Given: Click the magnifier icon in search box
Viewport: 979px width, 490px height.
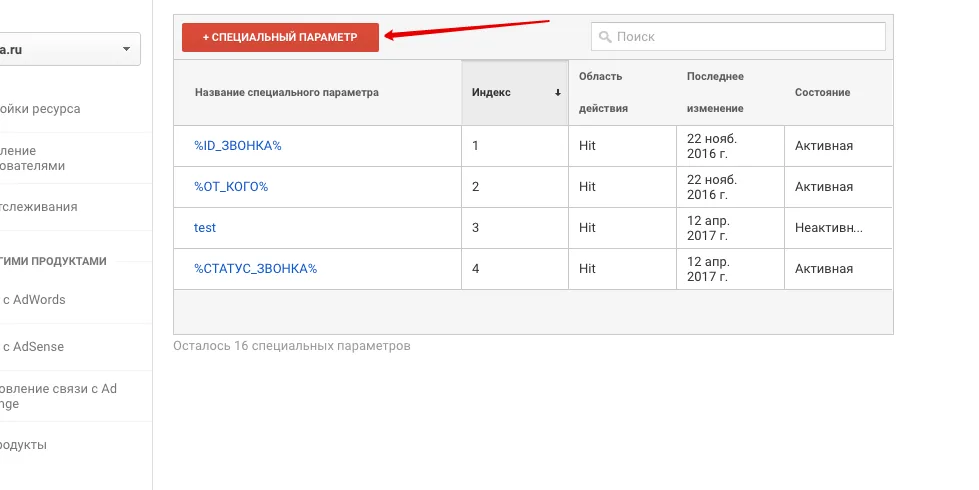Looking at the screenshot, I should [x=604, y=37].
